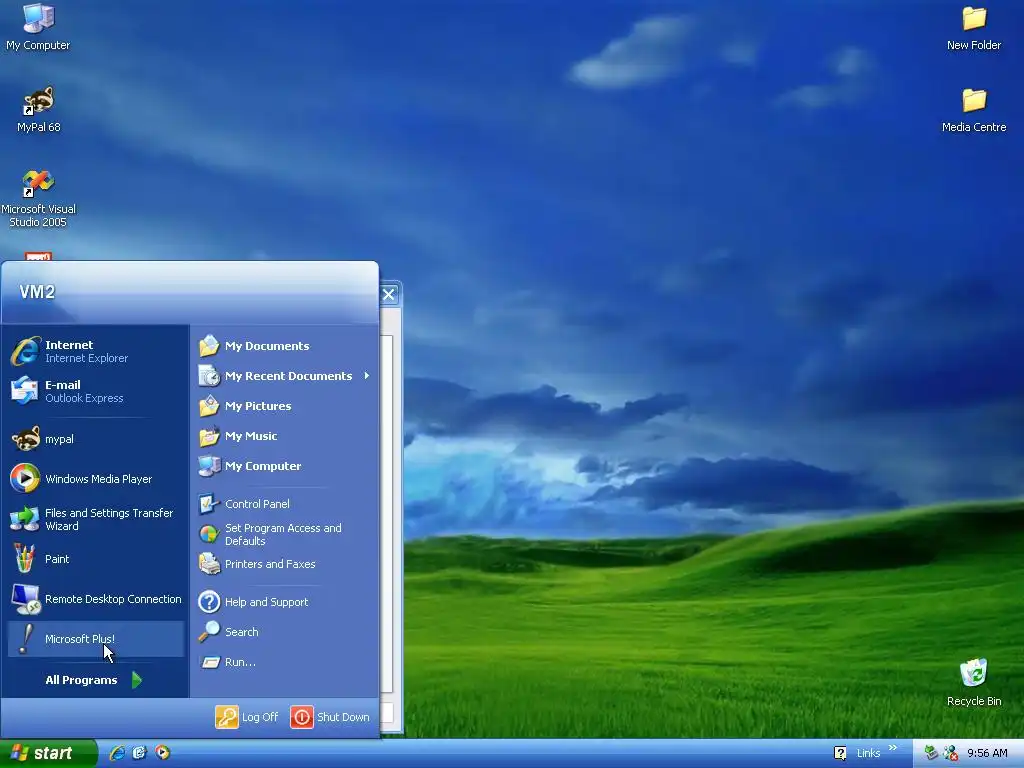Image resolution: width=1024 pixels, height=768 pixels.
Task: Expand the Links toolbar chevron
Action: click(893, 748)
